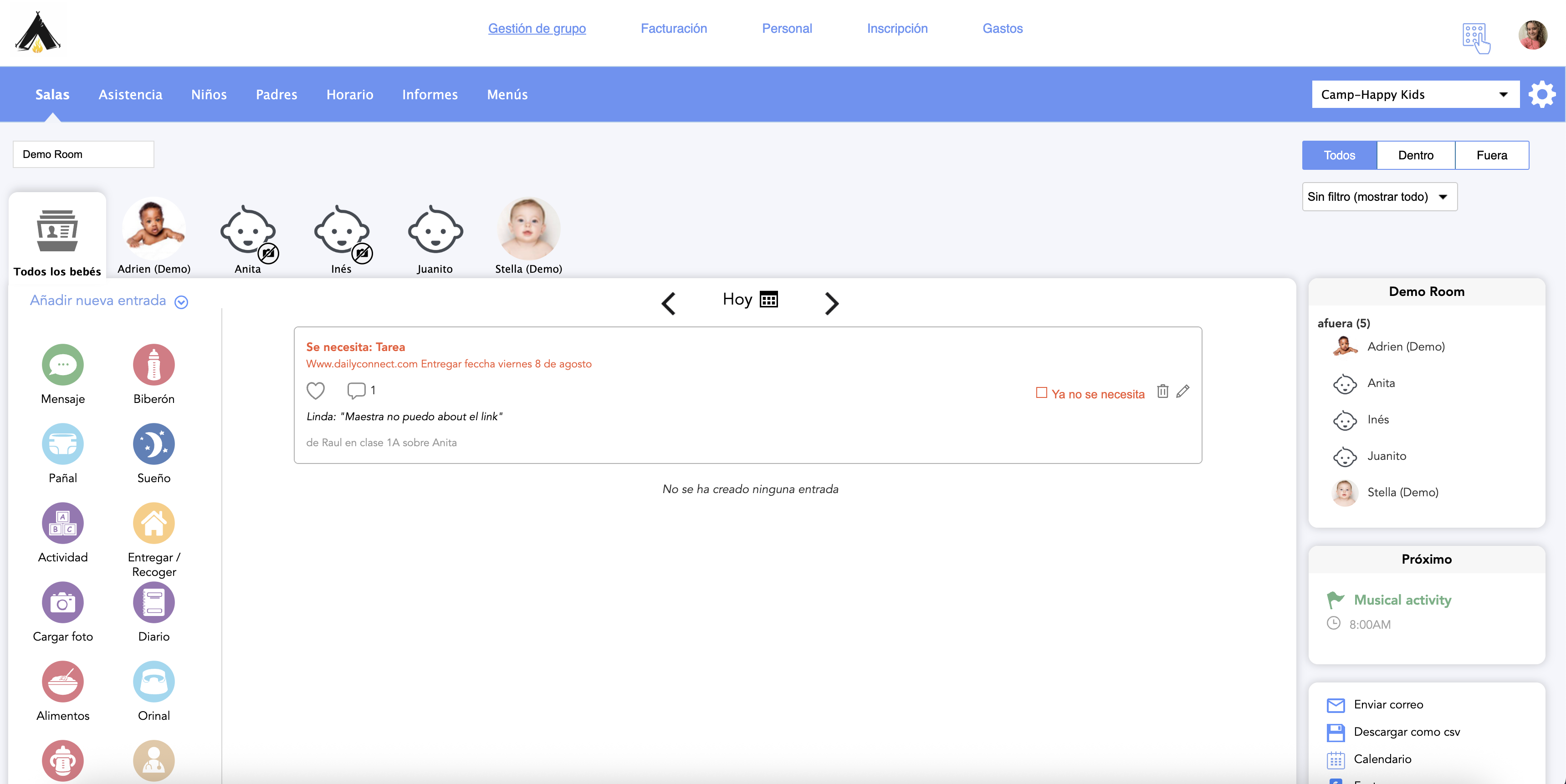Add an Alimentos food entry
Viewport: 1566px width, 784px height.
pos(62,681)
